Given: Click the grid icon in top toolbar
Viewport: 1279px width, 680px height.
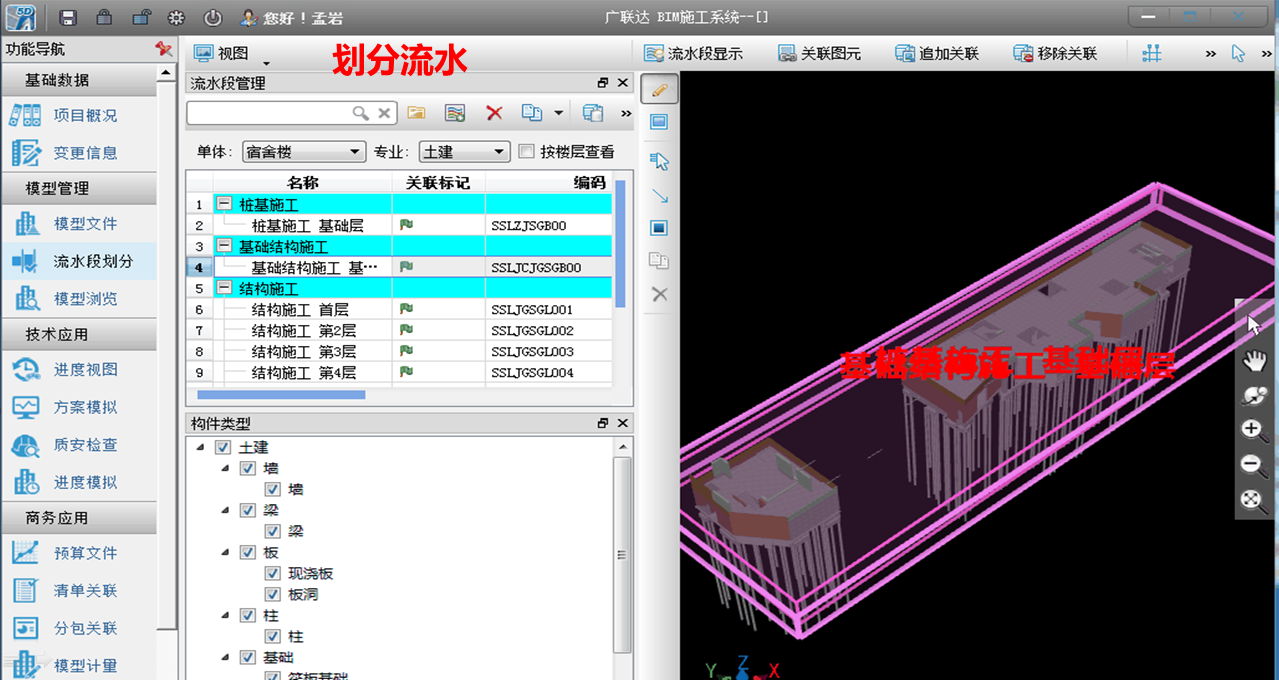Looking at the screenshot, I should [1152, 53].
